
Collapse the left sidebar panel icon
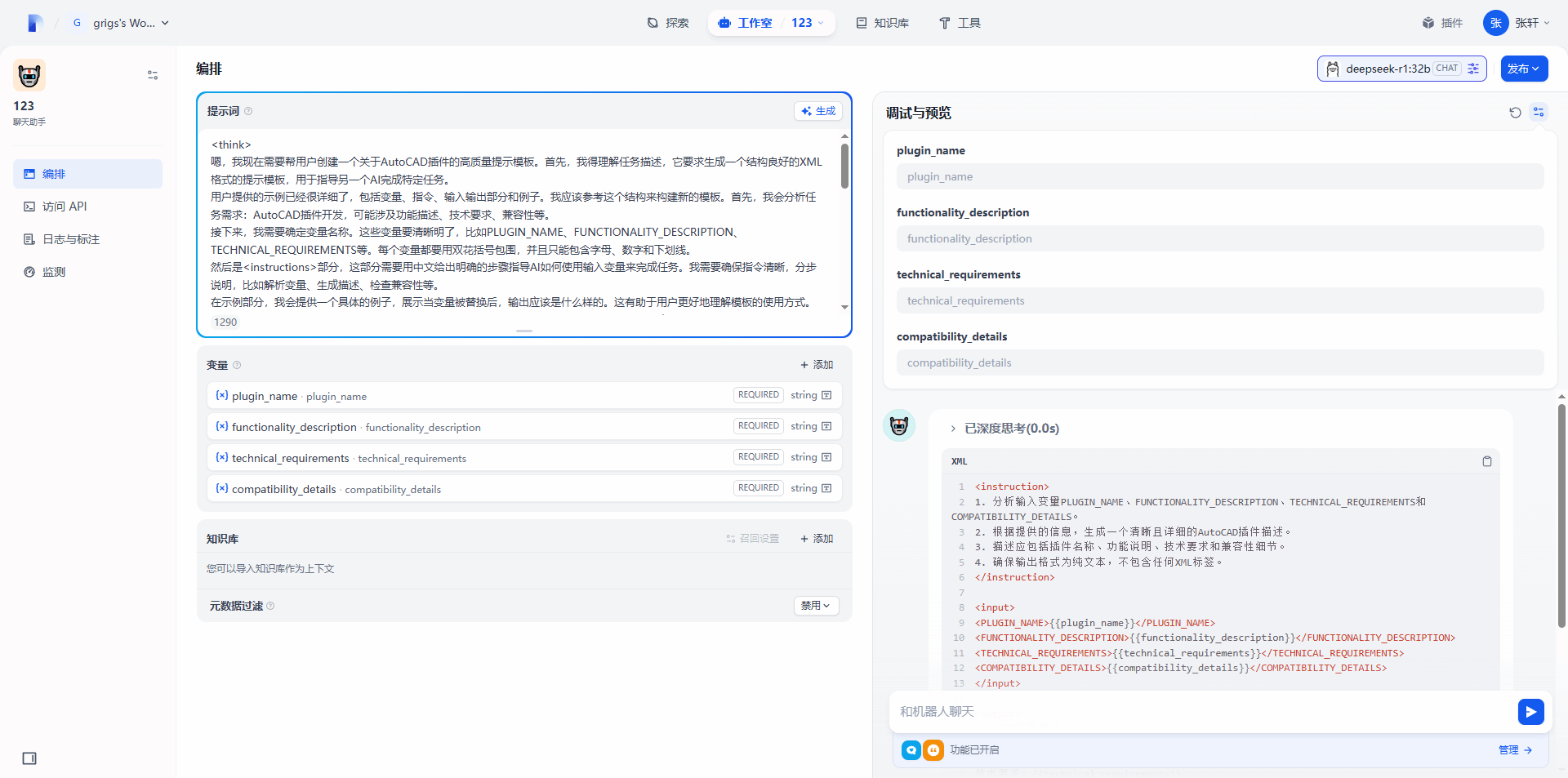click(x=29, y=758)
